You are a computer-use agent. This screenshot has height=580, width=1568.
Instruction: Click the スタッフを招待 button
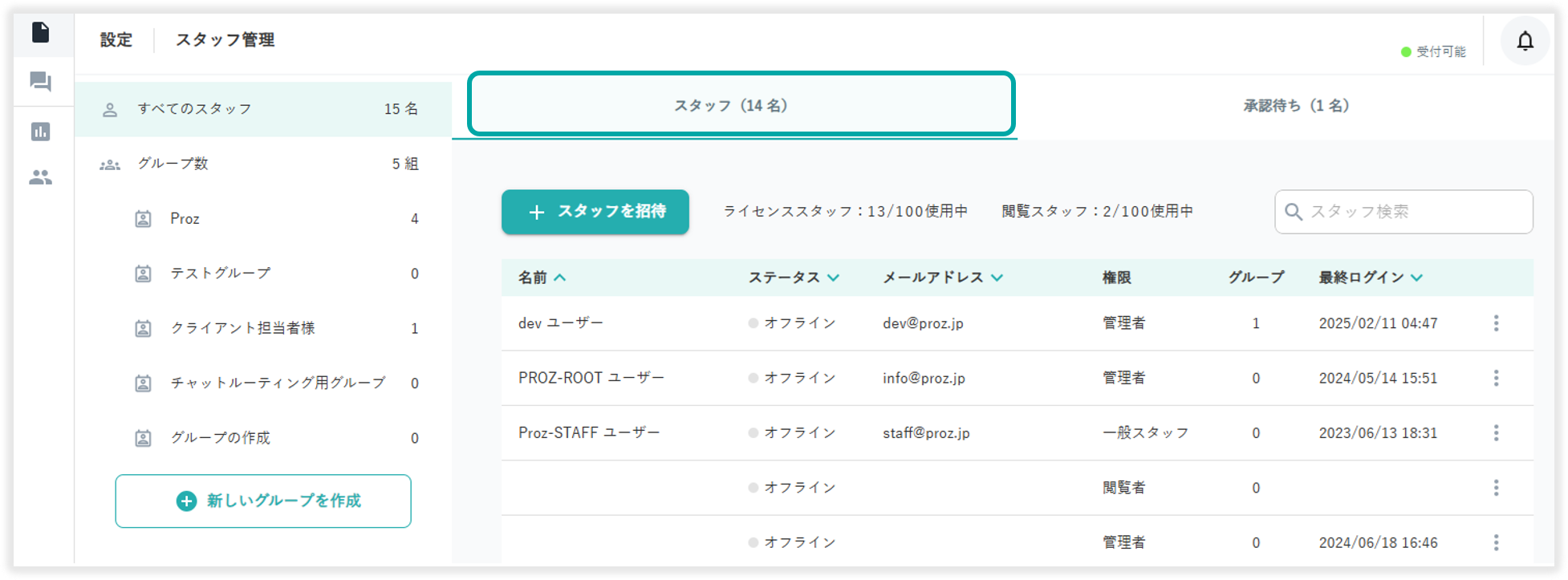(595, 212)
